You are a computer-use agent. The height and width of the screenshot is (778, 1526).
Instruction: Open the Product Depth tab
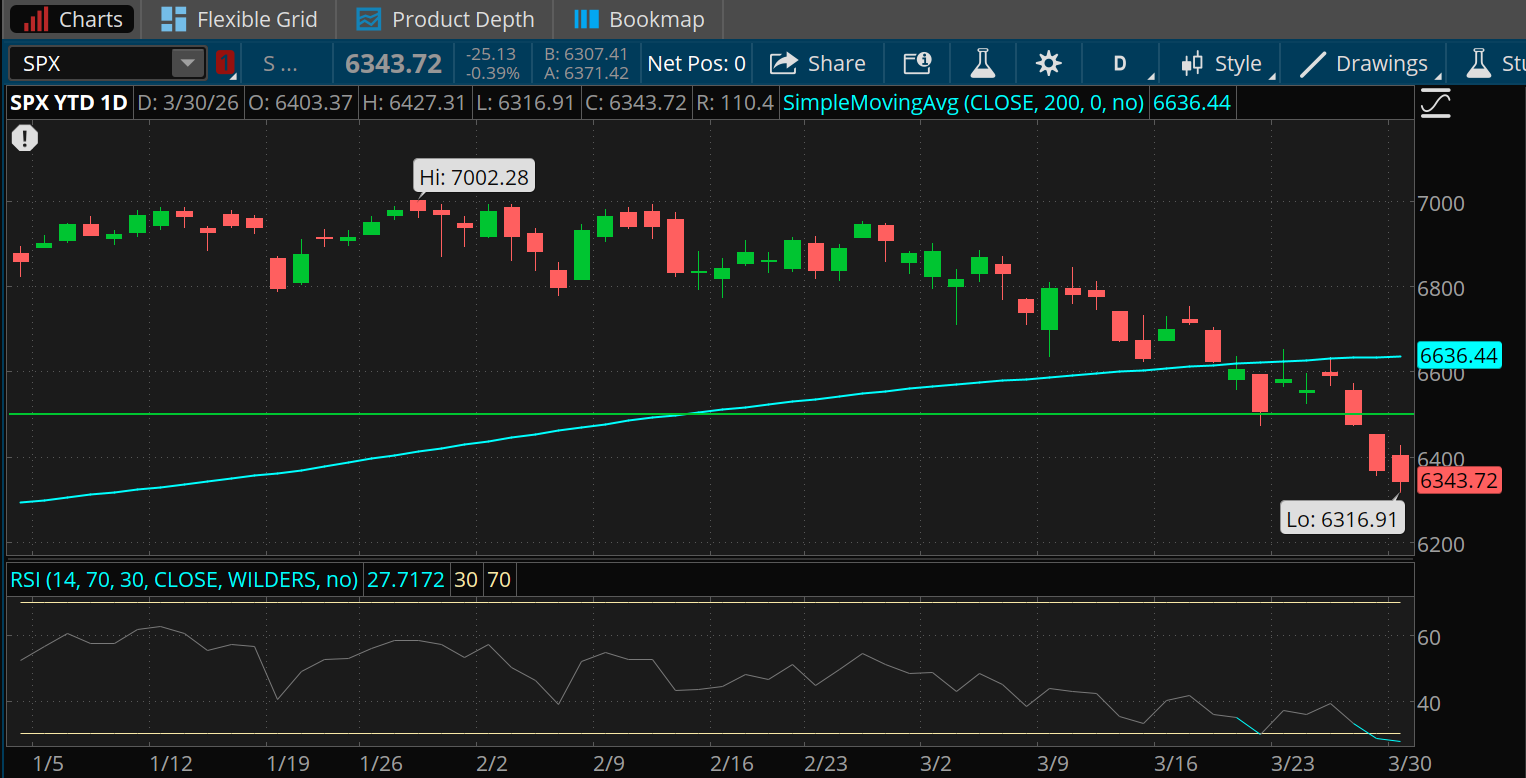[x=443, y=19]
